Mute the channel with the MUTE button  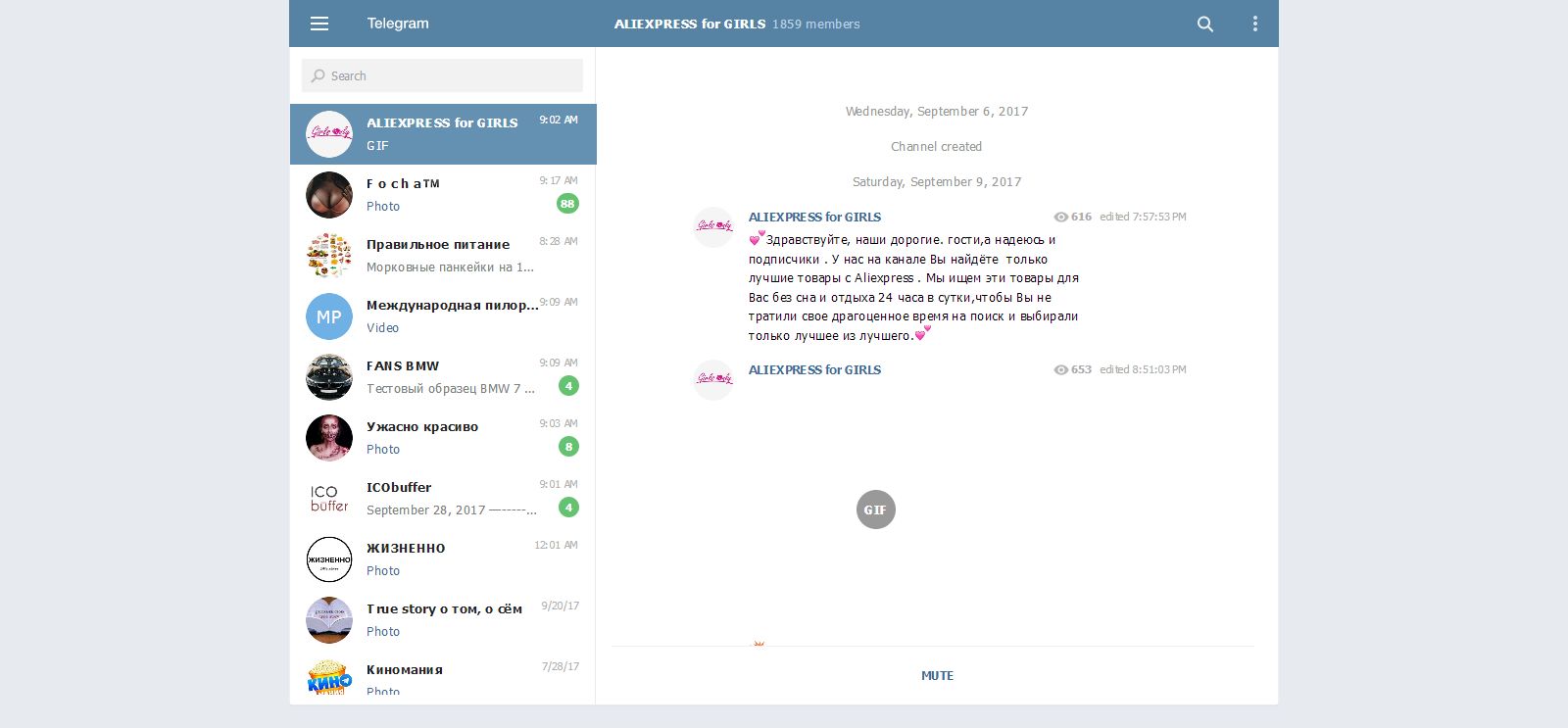tap(937, 676)
